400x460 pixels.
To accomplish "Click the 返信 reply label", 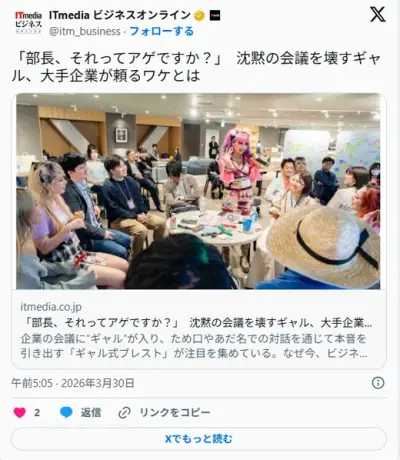I will [91, 413].
